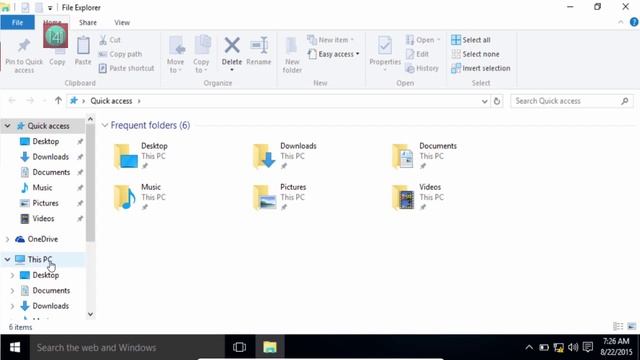The width and height of the screenshot is (640, 360).
Task: Select Pictures in sidebar
Action: point(45,203)
